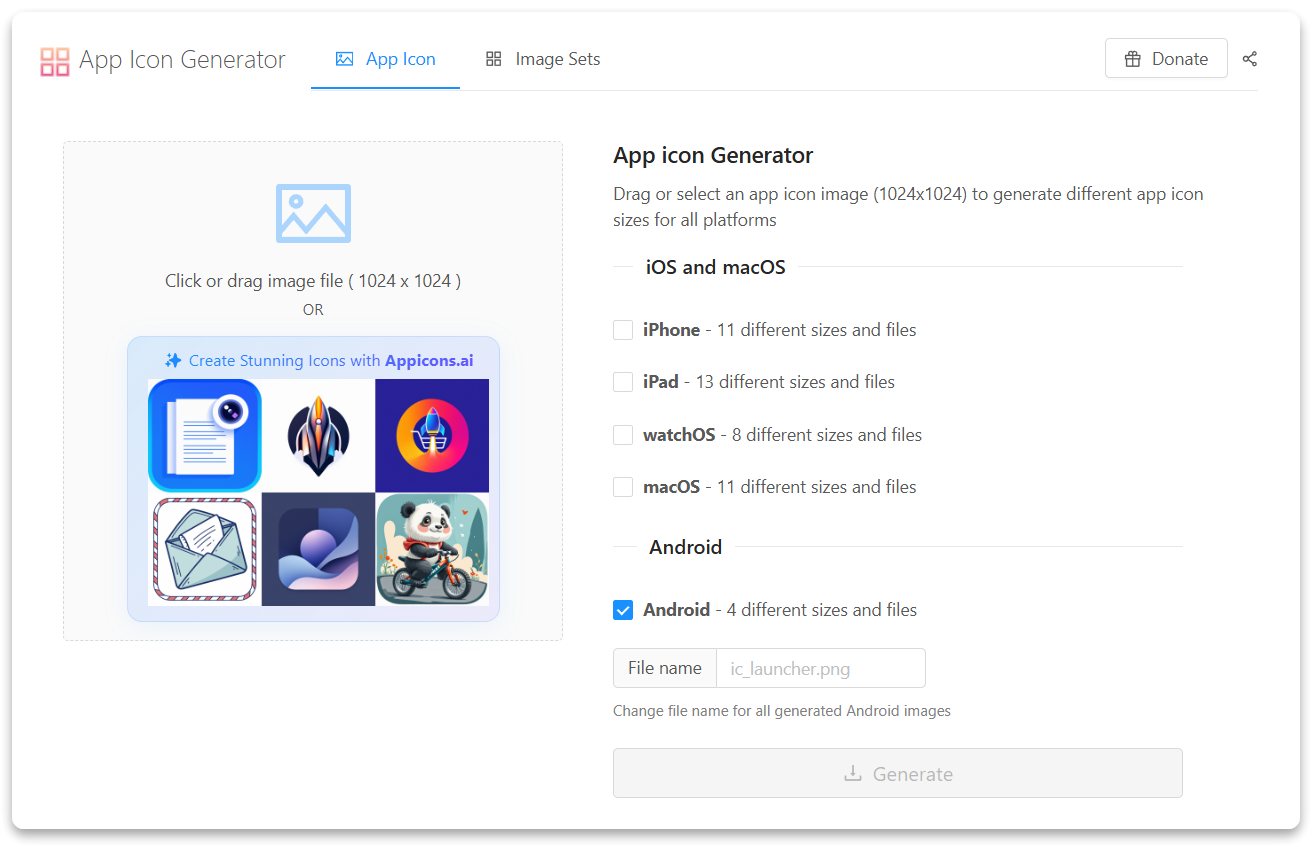
Task: Select the envelope letter icon sample
Action: pos(205,549)
